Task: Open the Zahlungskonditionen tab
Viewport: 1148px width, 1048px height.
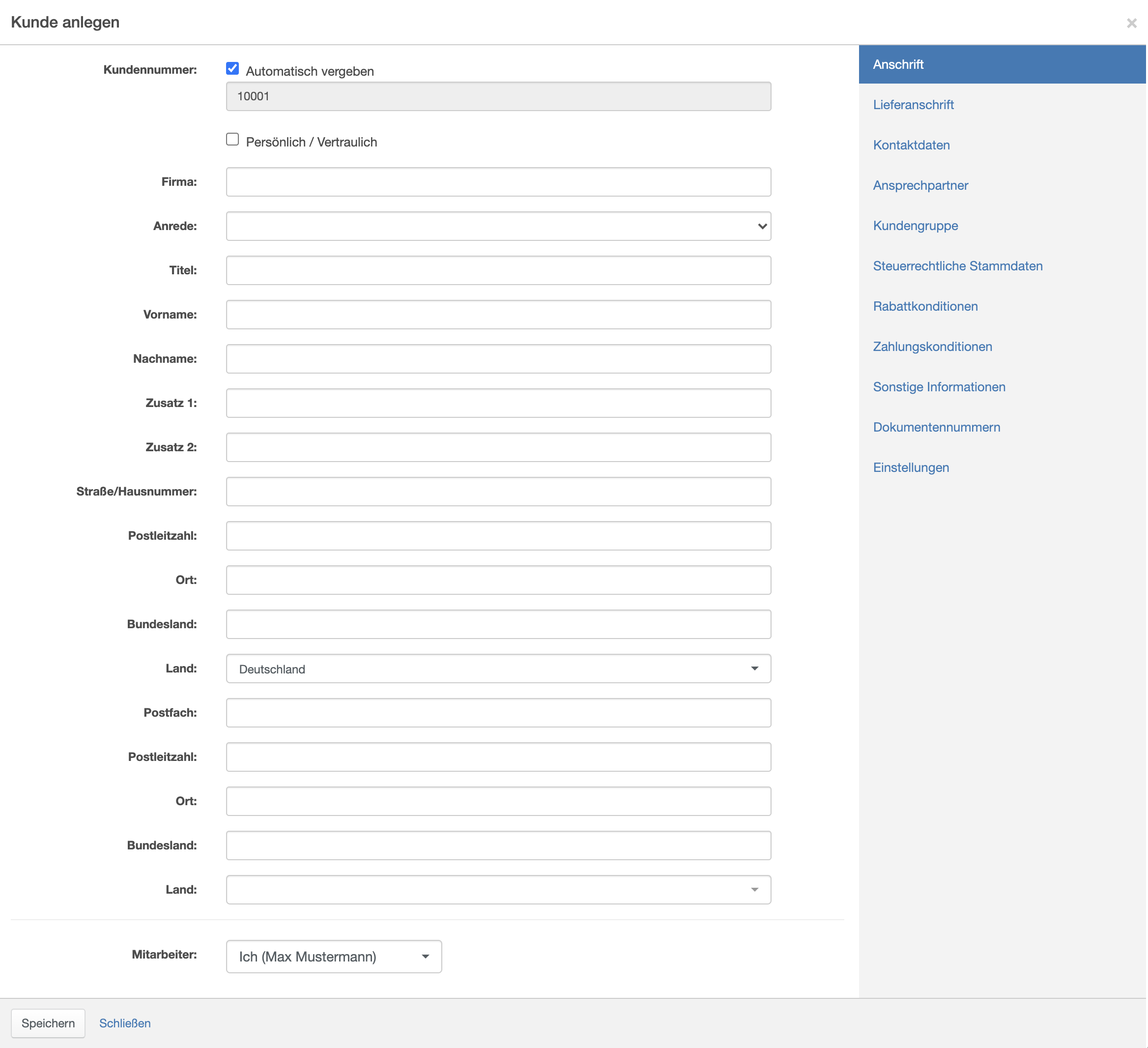Action: point(932,347)
